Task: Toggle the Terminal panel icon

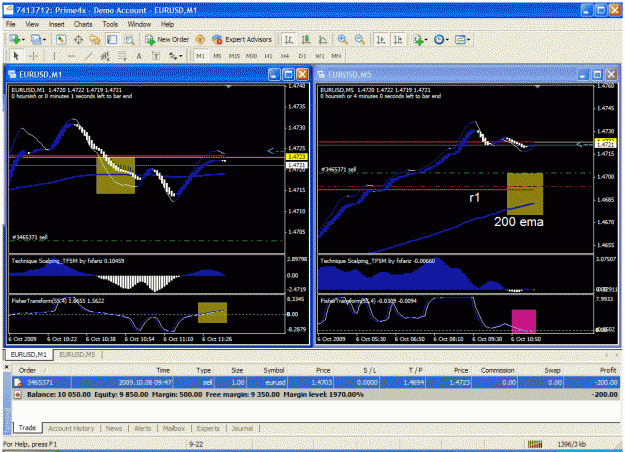Action: (x=112, y=39)
